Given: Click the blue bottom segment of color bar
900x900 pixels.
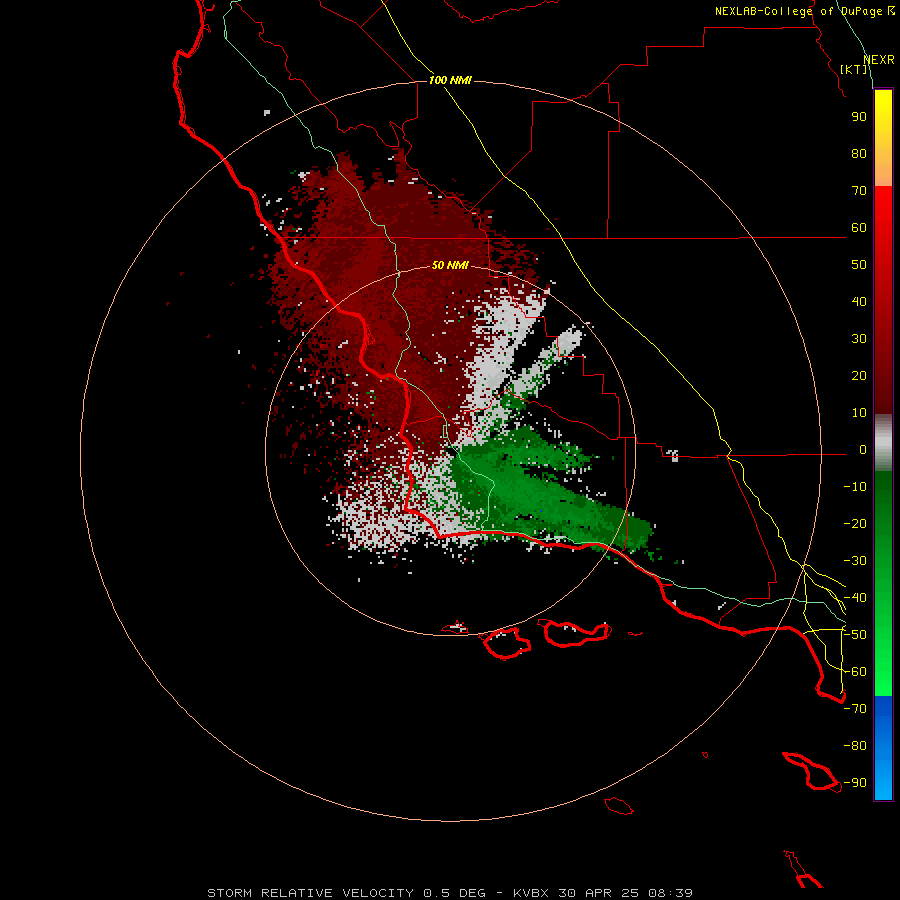Looking at the screenshot, I should coord(883,748).
